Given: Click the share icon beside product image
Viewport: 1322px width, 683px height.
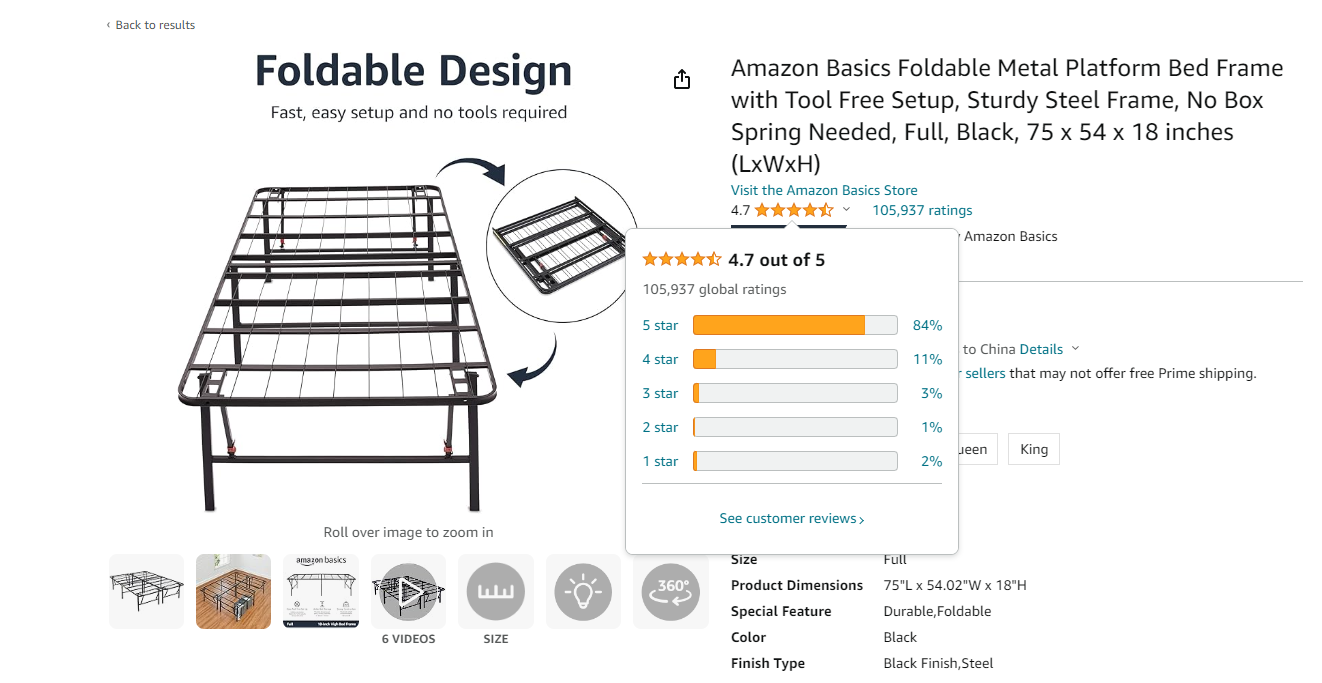Looking at the screenshot, I should coord(682,80).
